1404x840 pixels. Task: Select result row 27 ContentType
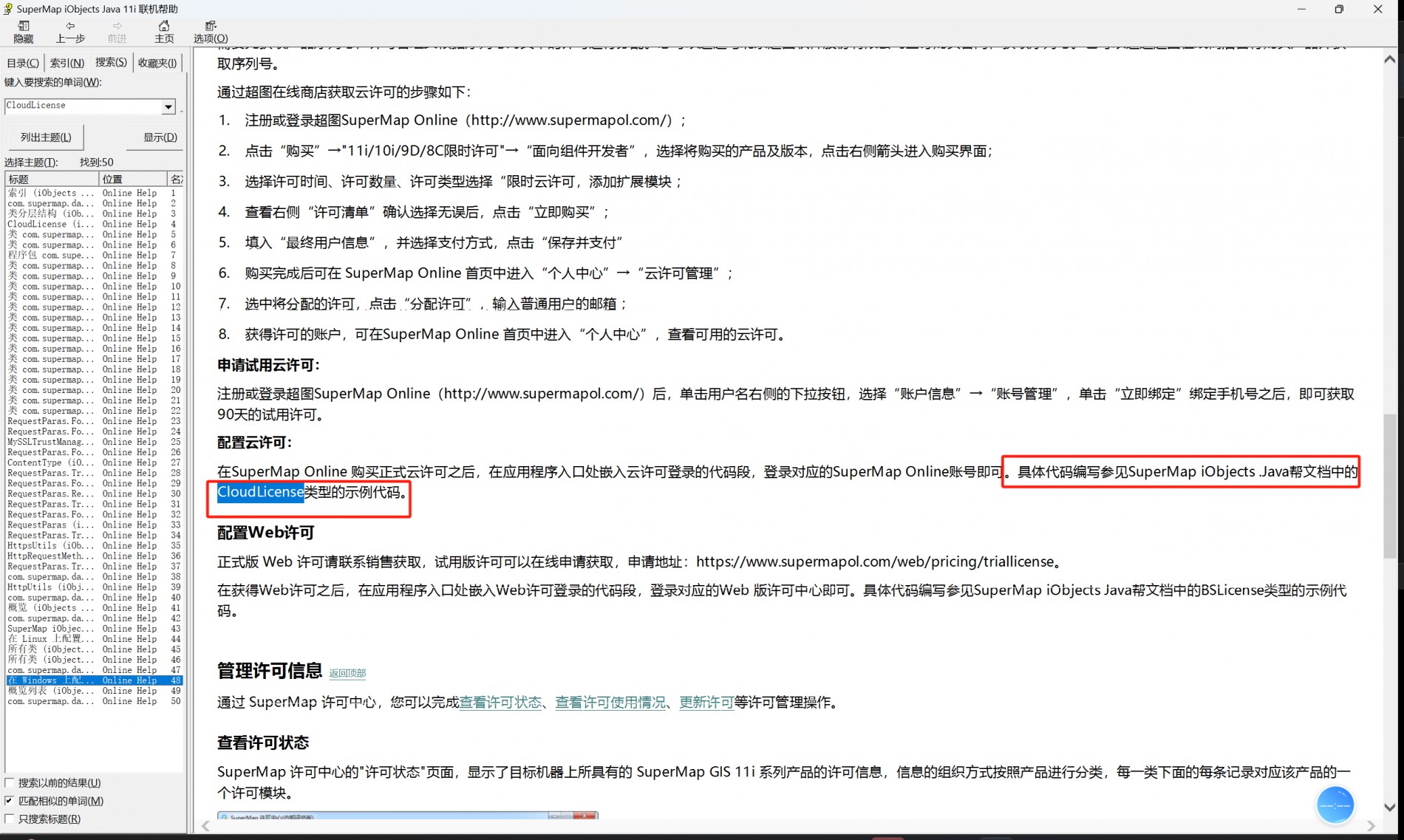coord(95,462)
